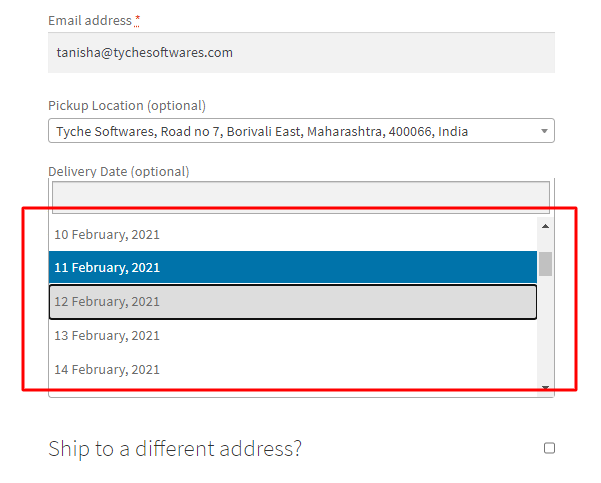Click the Pickup Location (optional) label

click(127, 105)
